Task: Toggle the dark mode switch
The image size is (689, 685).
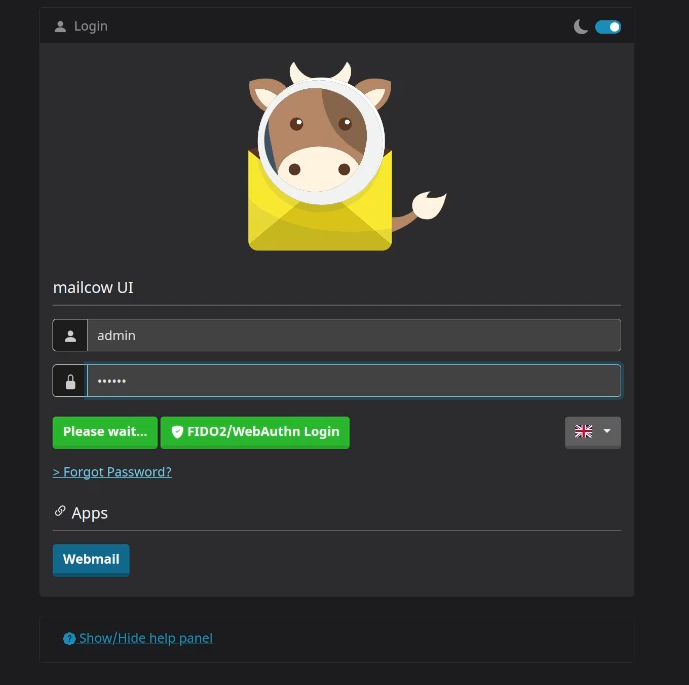Action: 608,27
